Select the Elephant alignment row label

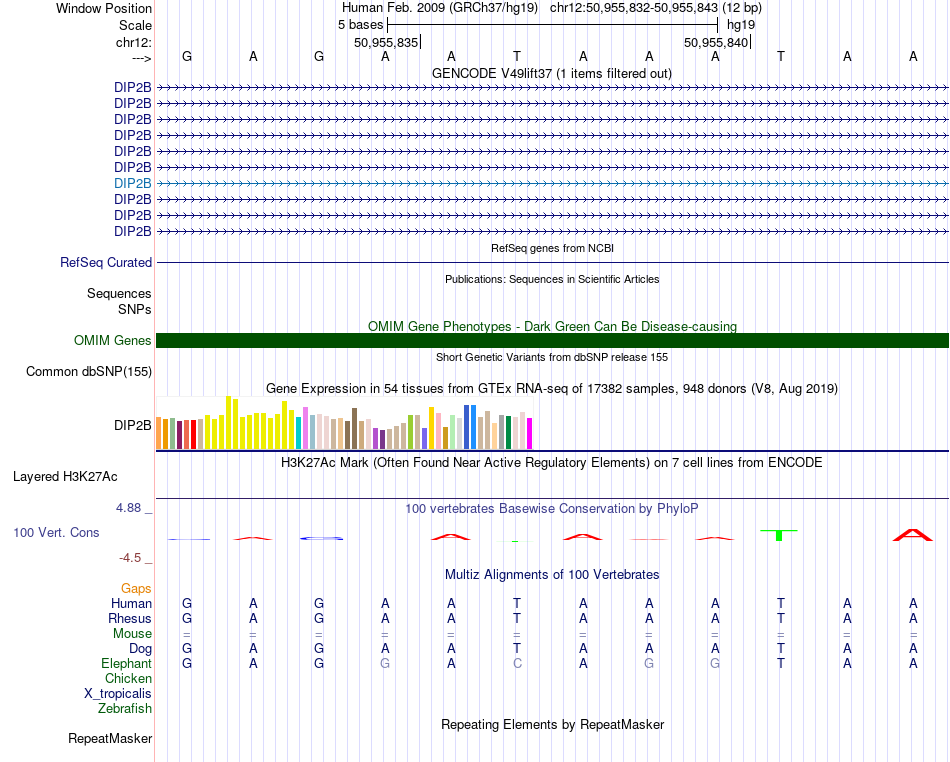126,664
